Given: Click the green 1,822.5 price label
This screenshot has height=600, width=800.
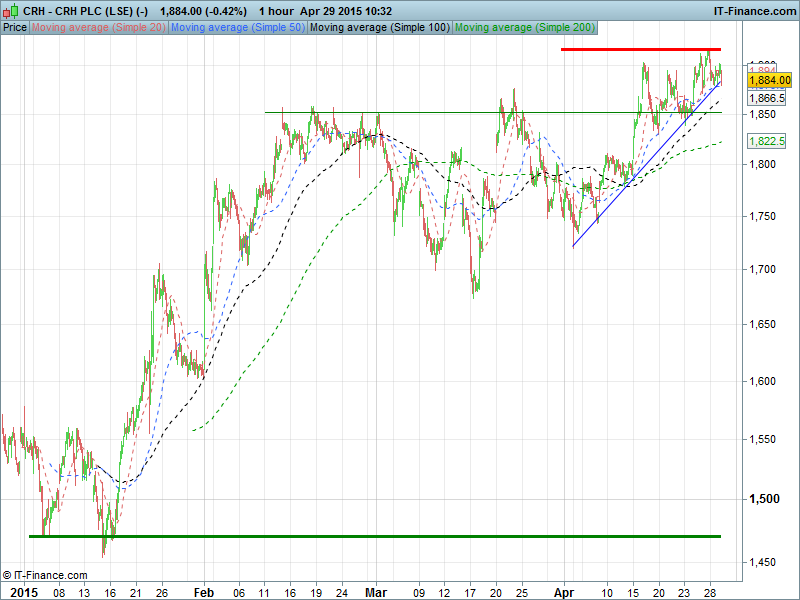Looking at the screenshot, I should [x=768, y=142].
